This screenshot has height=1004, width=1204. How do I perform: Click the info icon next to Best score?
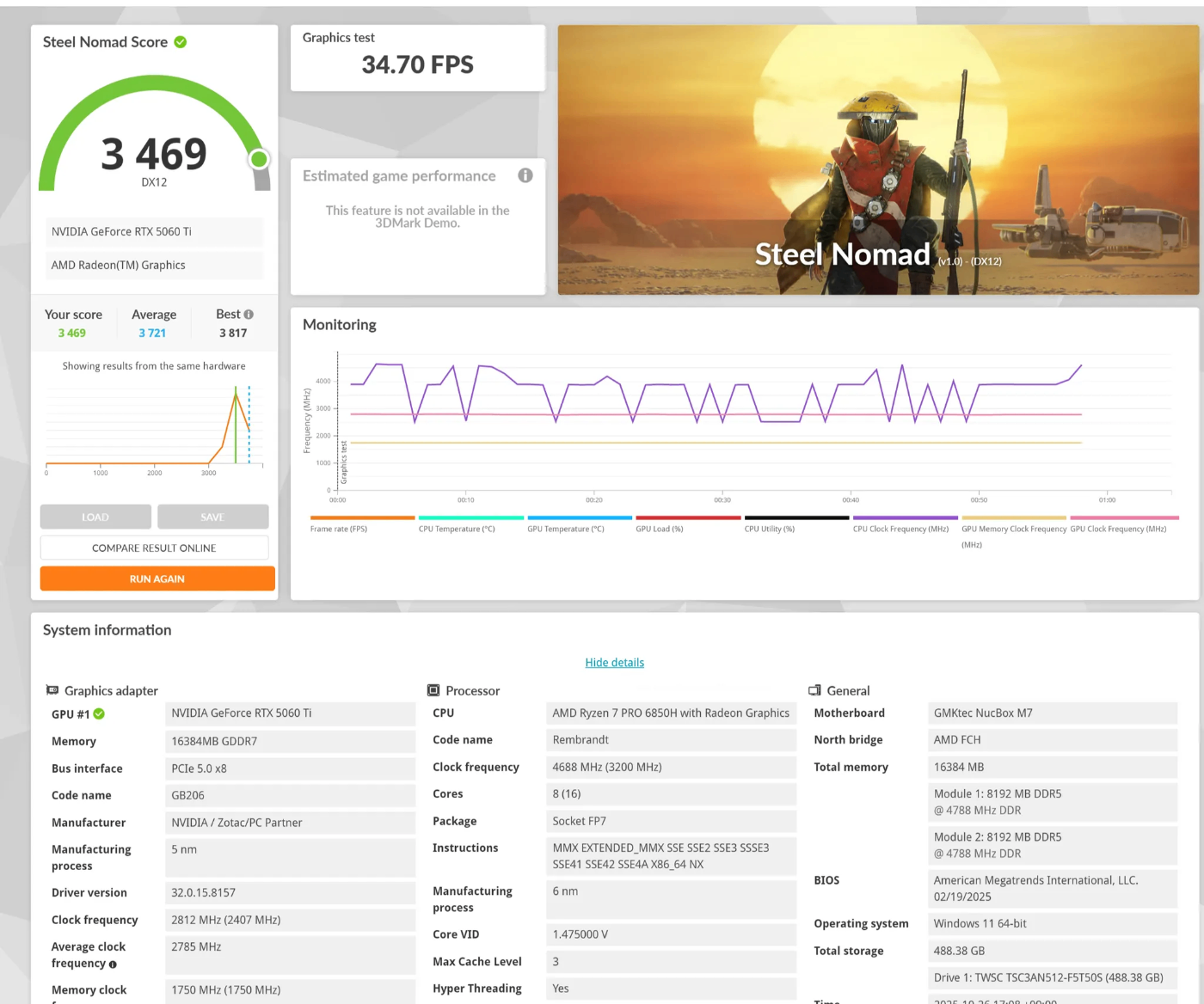click(249, 315)
